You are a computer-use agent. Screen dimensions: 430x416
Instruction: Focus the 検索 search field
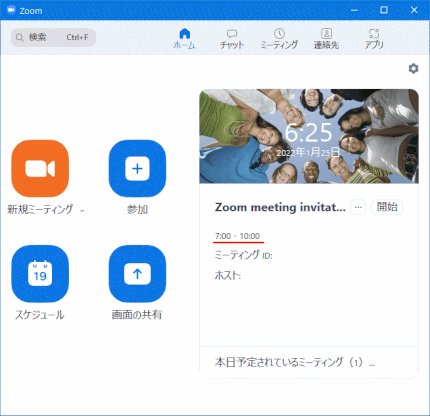(x=53, y=37)
